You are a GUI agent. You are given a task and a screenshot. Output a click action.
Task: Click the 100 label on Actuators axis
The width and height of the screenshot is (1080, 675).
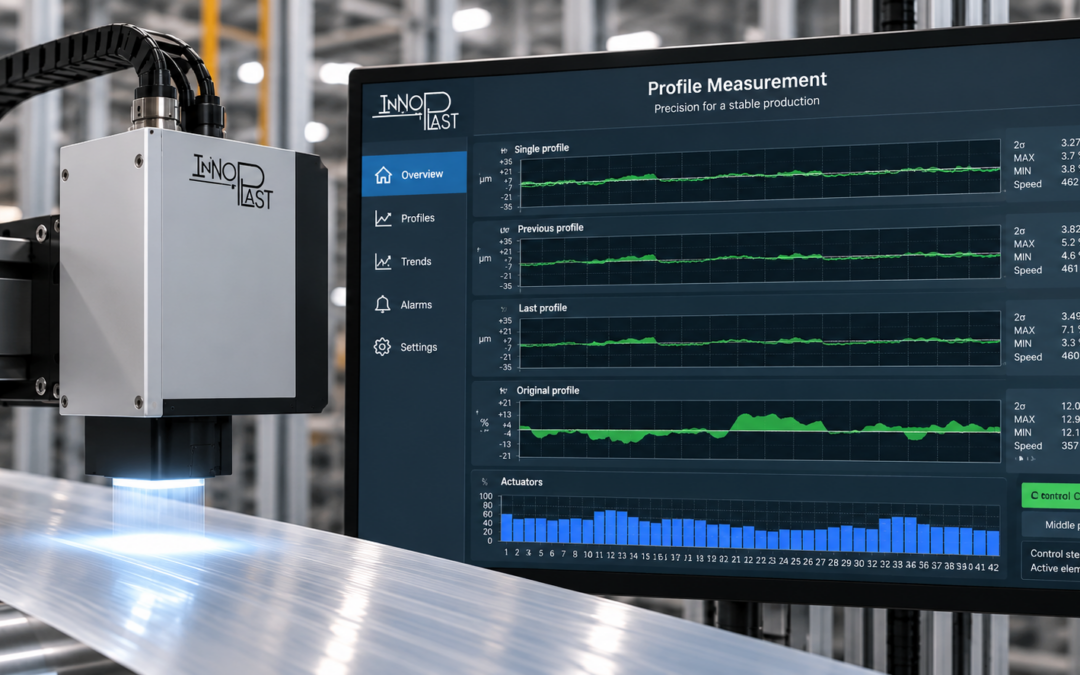tap(486, 496)
